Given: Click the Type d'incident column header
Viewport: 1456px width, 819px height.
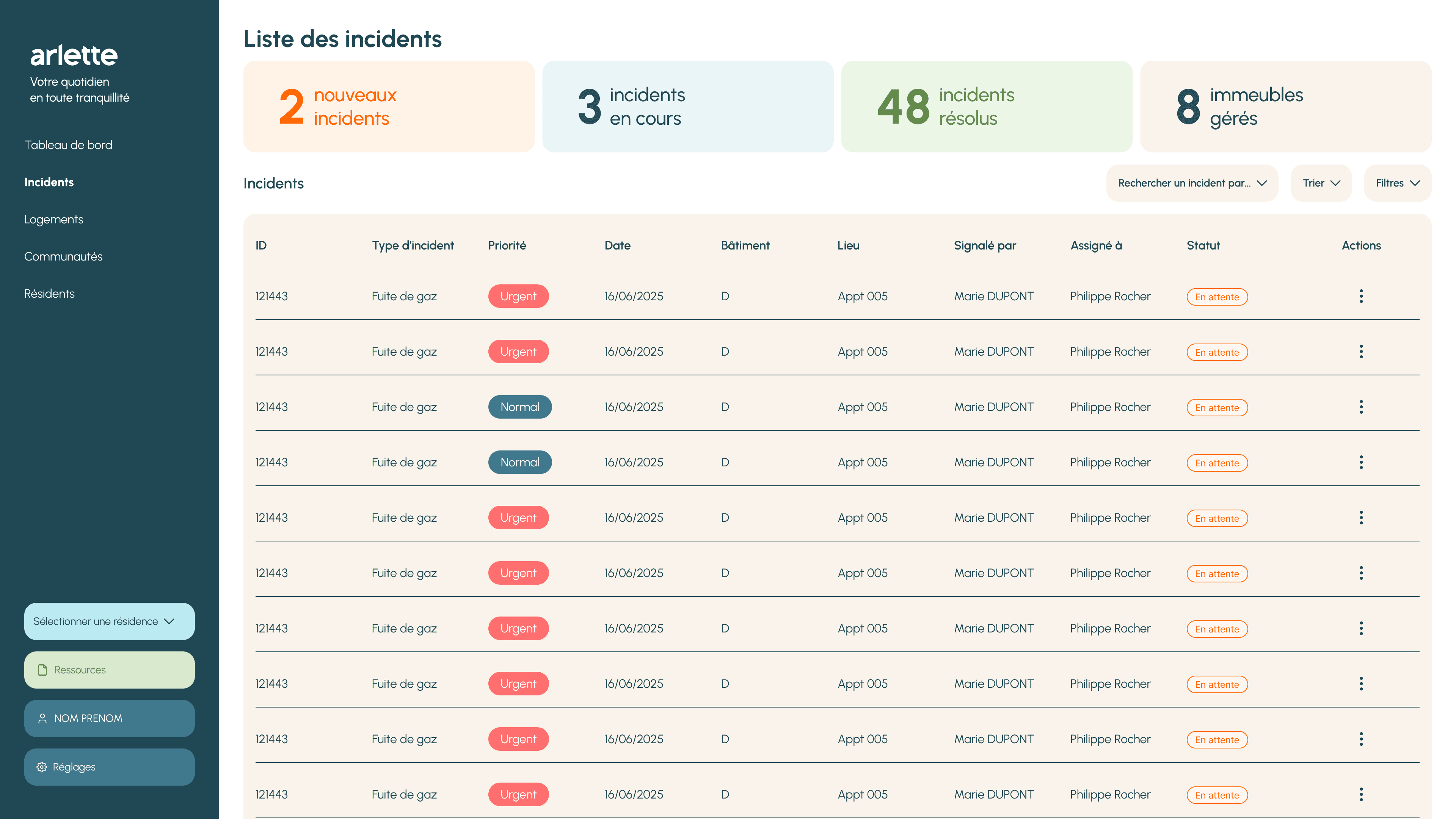Looking at the screenshot, I should (x=413, y=245).
